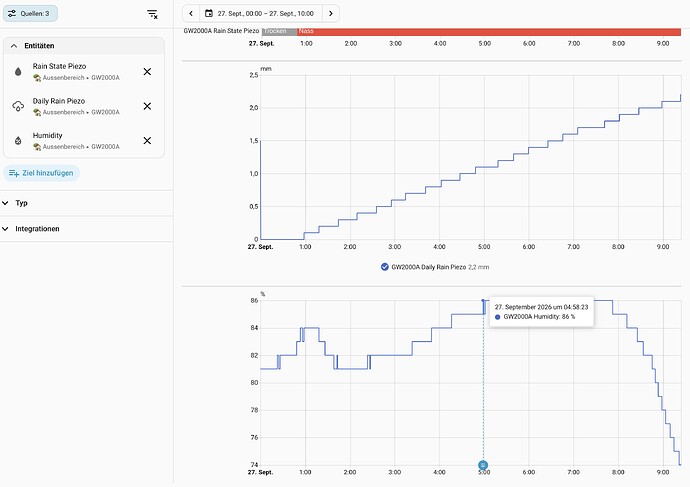Viewport: 690px width, 487px height.
Task: Select the Daily Rain Piezo entity row
Action: [84, 106]
